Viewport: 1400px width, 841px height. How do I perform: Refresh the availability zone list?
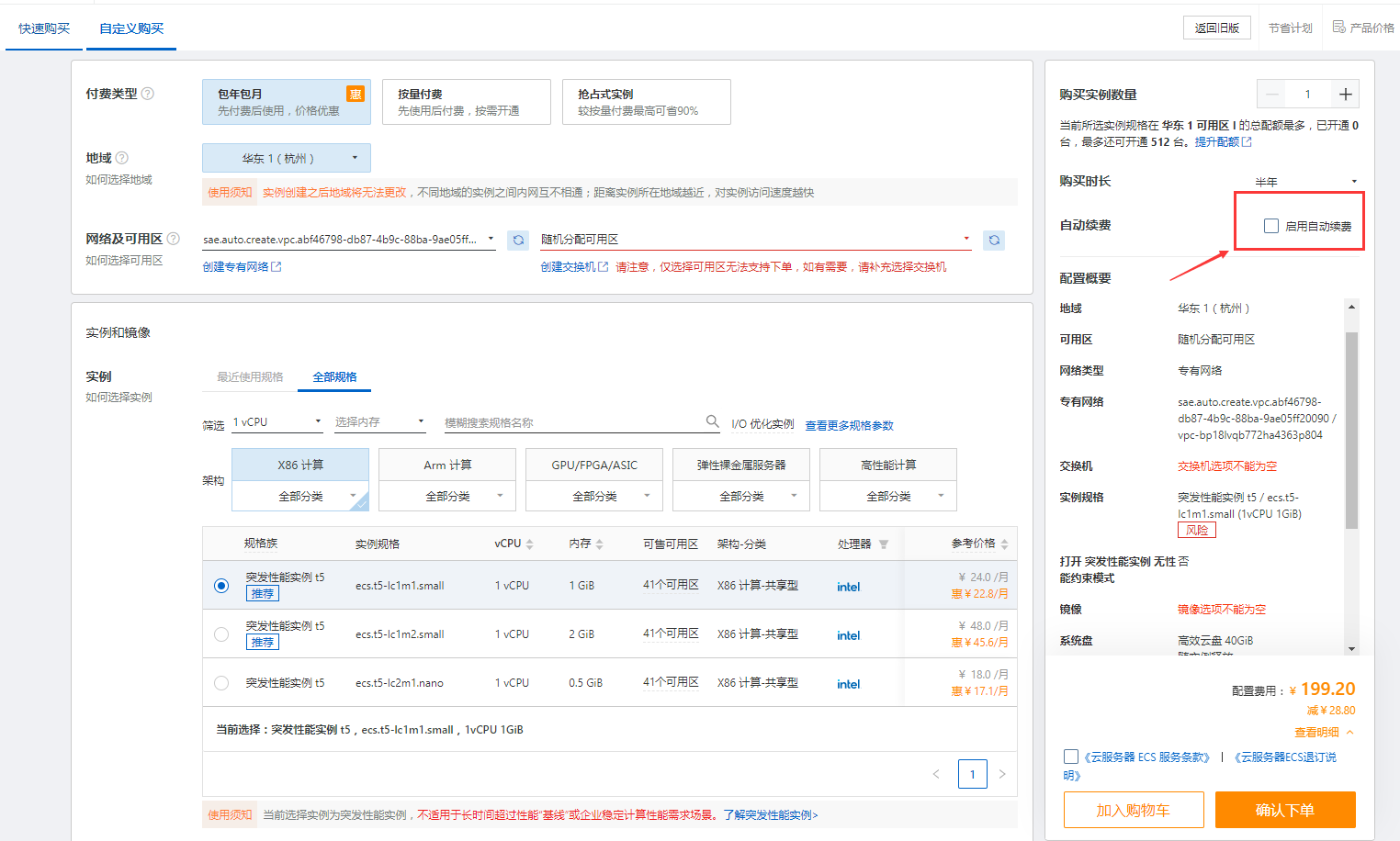pyautogui.click(x=993, y=240)
